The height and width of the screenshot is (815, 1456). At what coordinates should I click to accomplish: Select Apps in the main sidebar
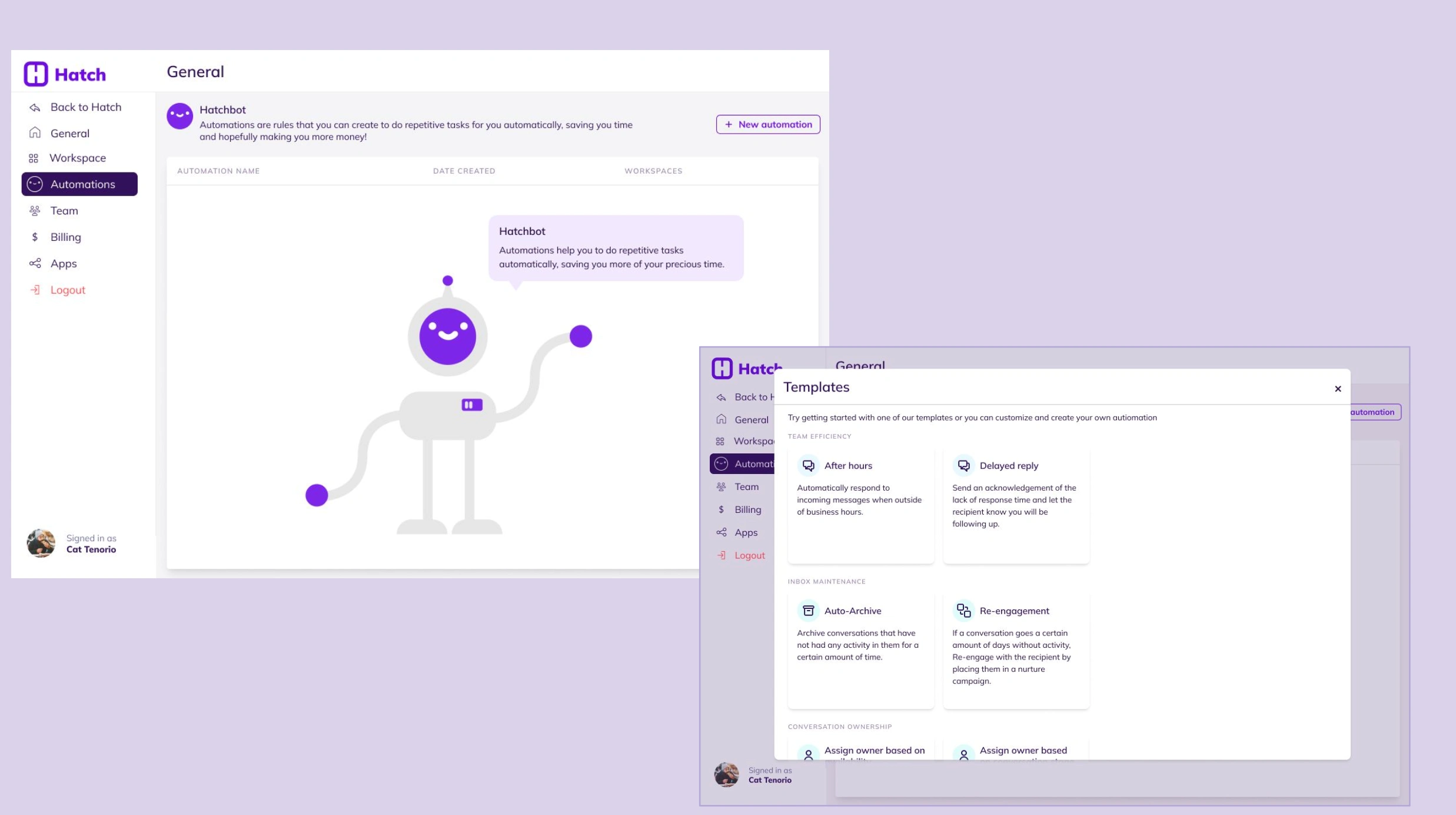(x=63, y=263)
